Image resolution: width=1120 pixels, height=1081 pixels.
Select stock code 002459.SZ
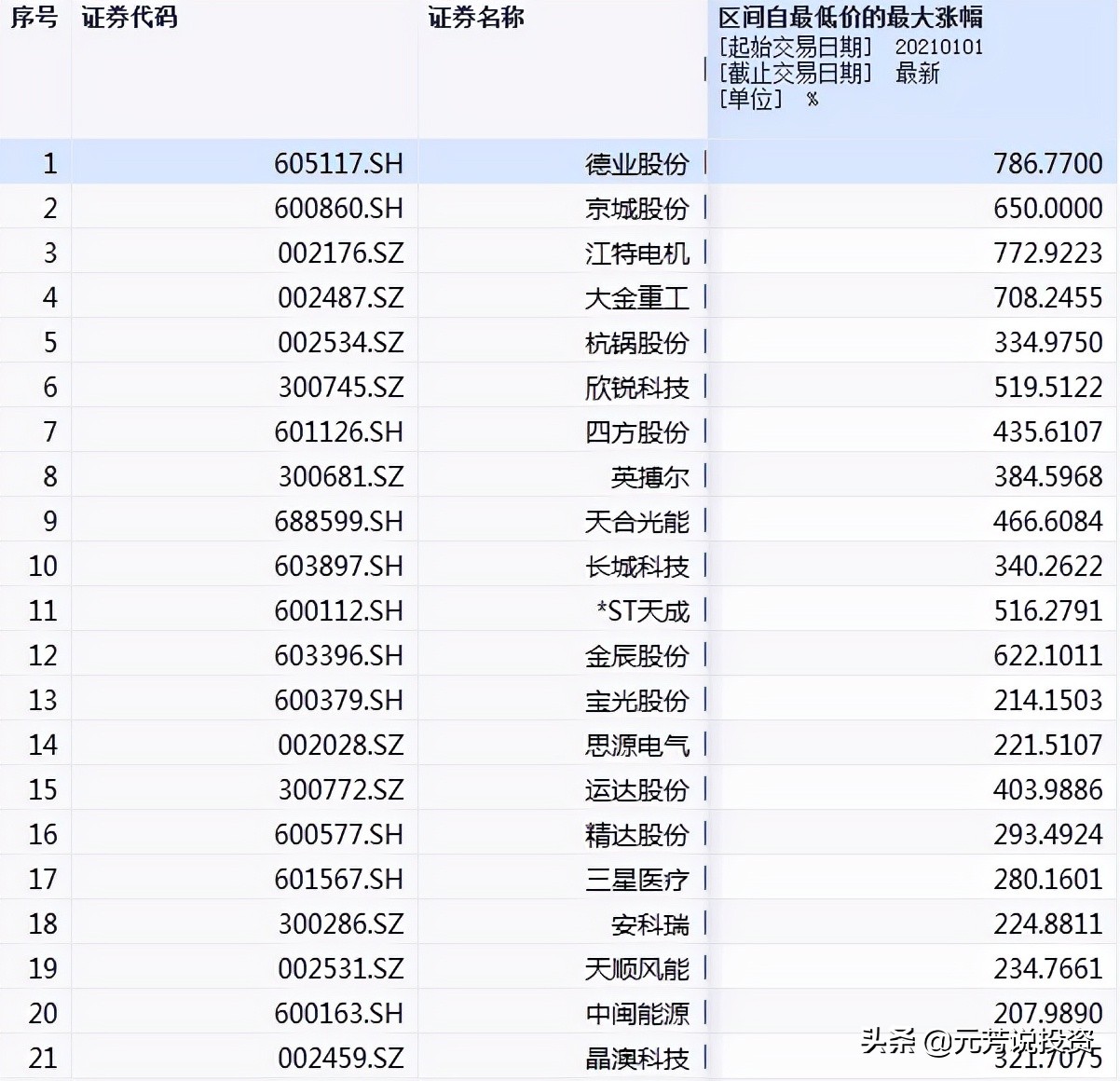[x=340, y=1059]
